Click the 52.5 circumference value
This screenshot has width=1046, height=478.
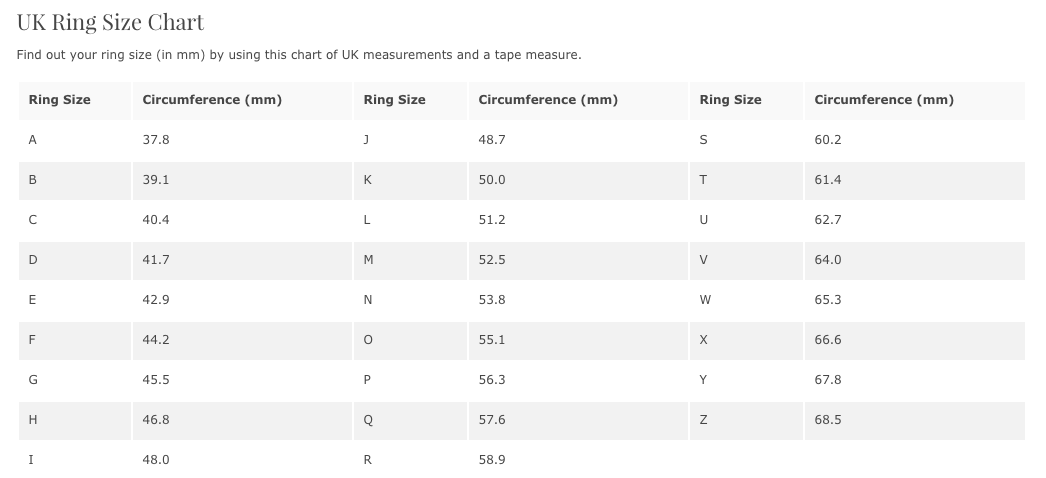[x=492, y=260]
